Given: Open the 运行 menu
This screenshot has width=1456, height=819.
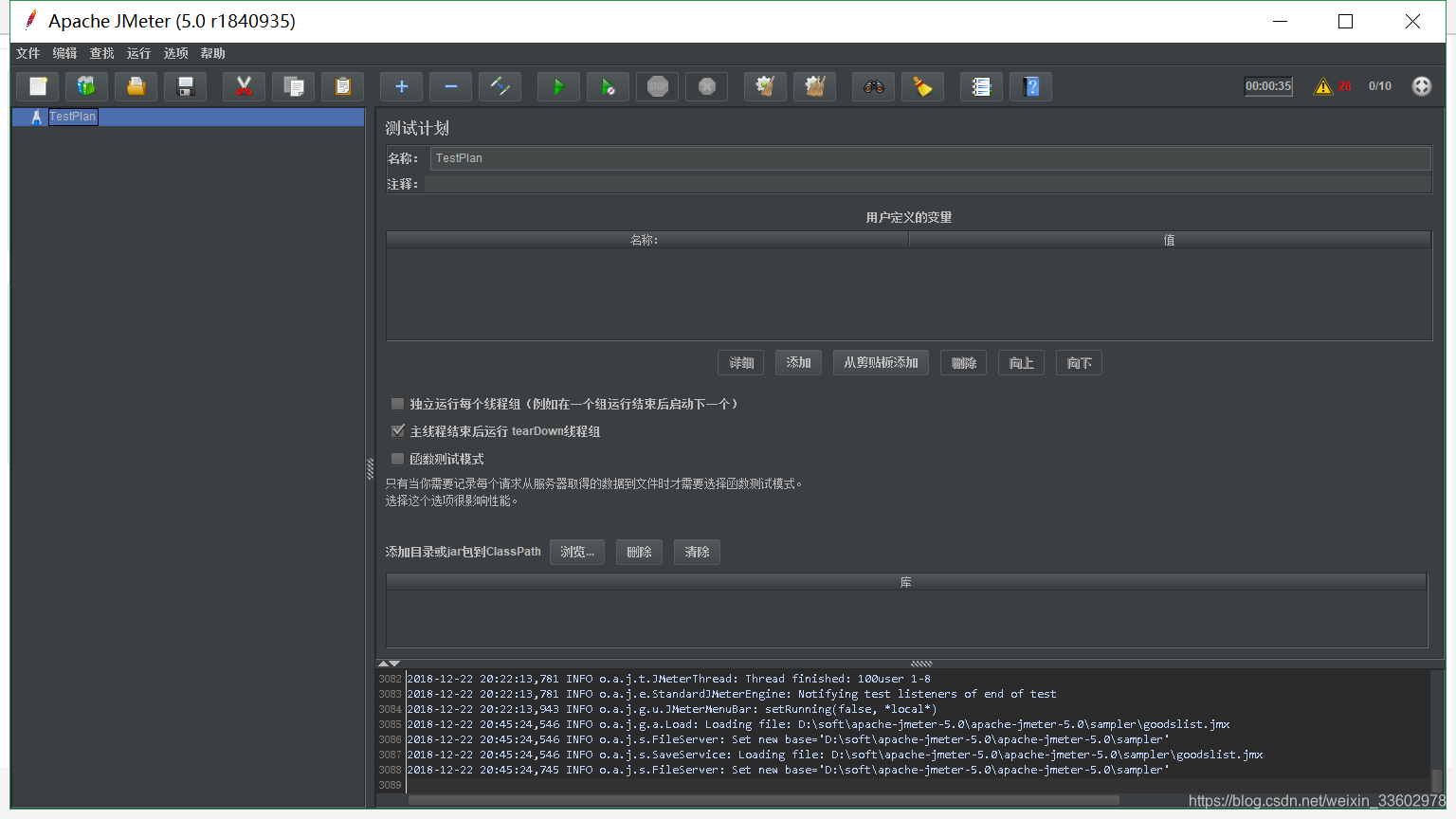Looking at the screenshot, I should tap(139, 53).
